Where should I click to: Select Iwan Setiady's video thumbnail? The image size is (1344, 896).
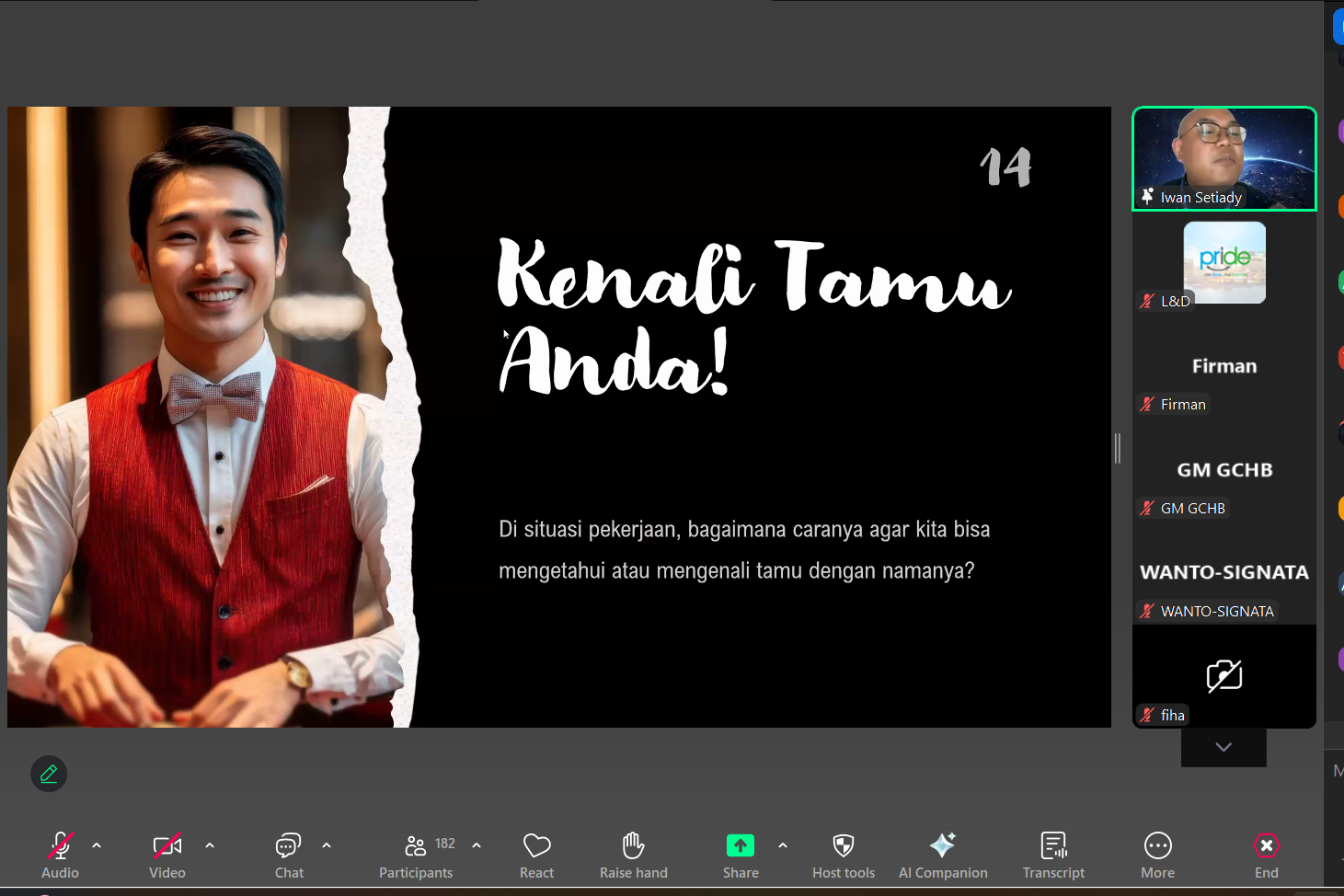pyautogui.click(x=1224, y=159)
